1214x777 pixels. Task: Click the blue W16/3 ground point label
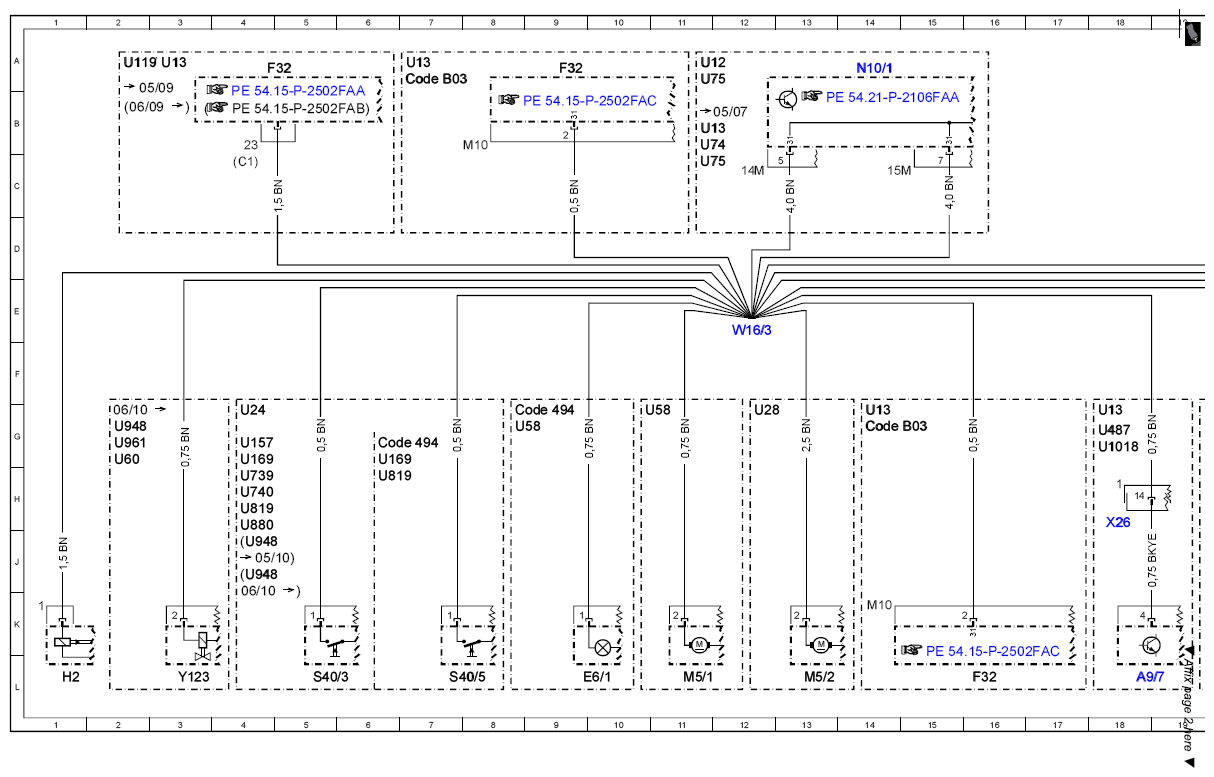(x=752, y=330)
